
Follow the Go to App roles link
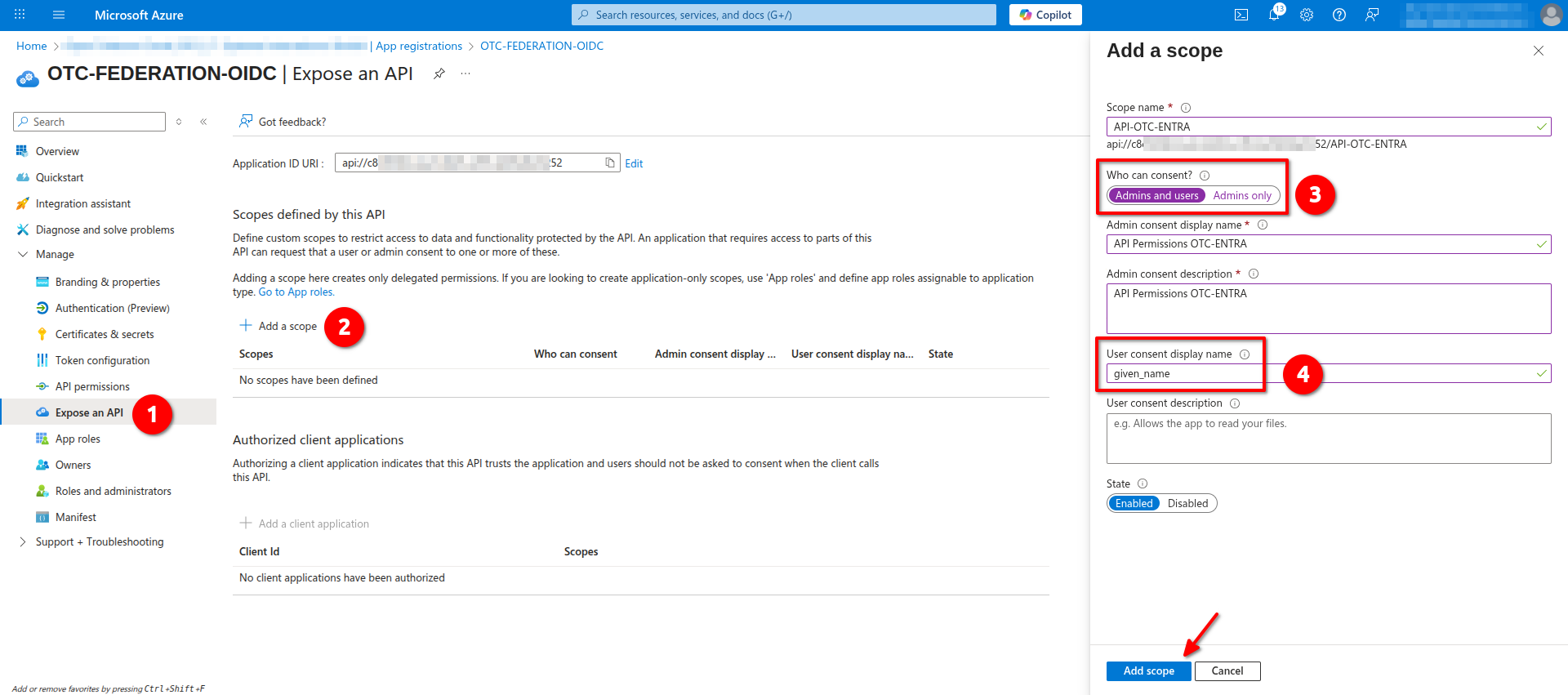click(296, 292)
